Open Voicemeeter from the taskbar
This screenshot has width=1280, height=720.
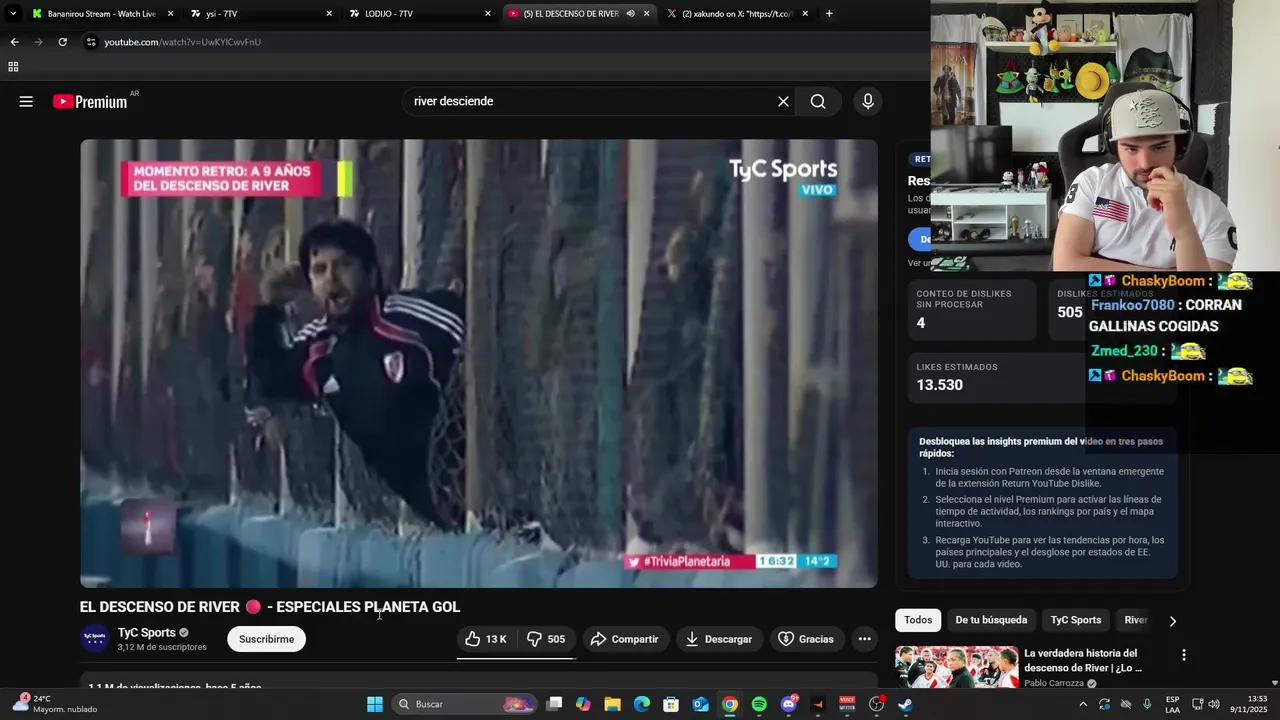pyautogui.click(x=847, y=704)
